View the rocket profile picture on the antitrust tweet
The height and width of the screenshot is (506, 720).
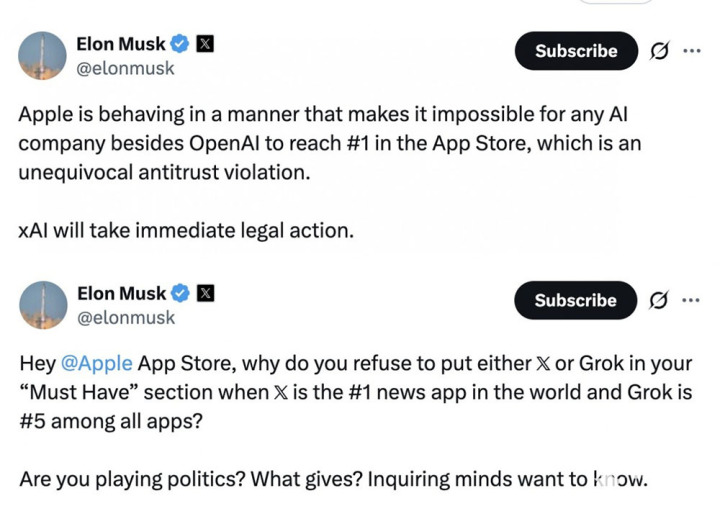click(42, 55)
